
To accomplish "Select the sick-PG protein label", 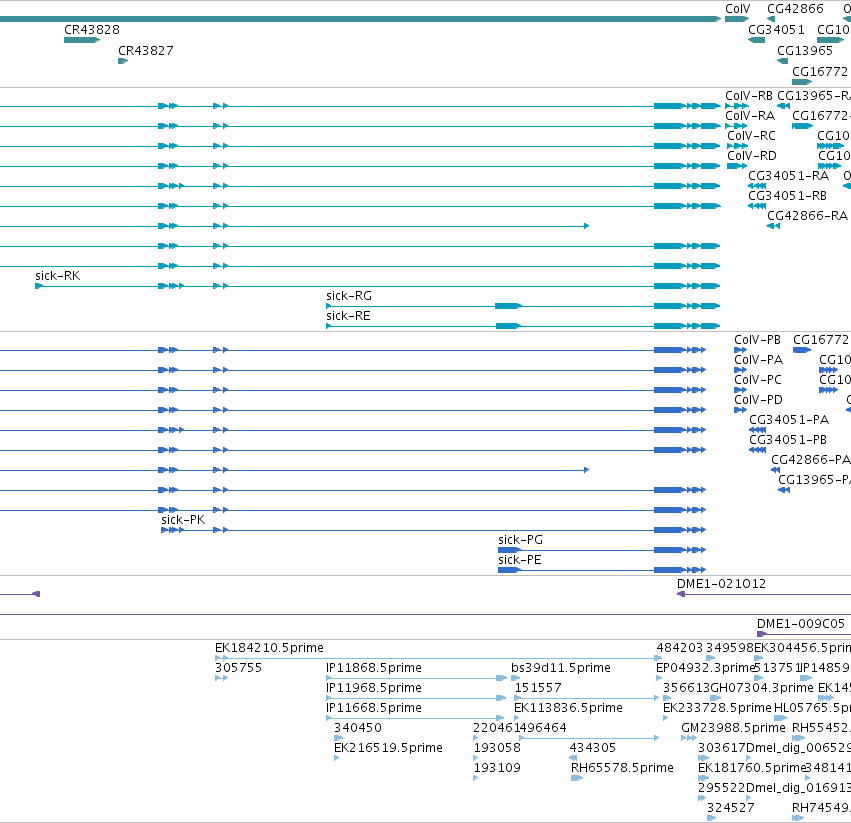I will pyautogui.click(x=520, y=541).
